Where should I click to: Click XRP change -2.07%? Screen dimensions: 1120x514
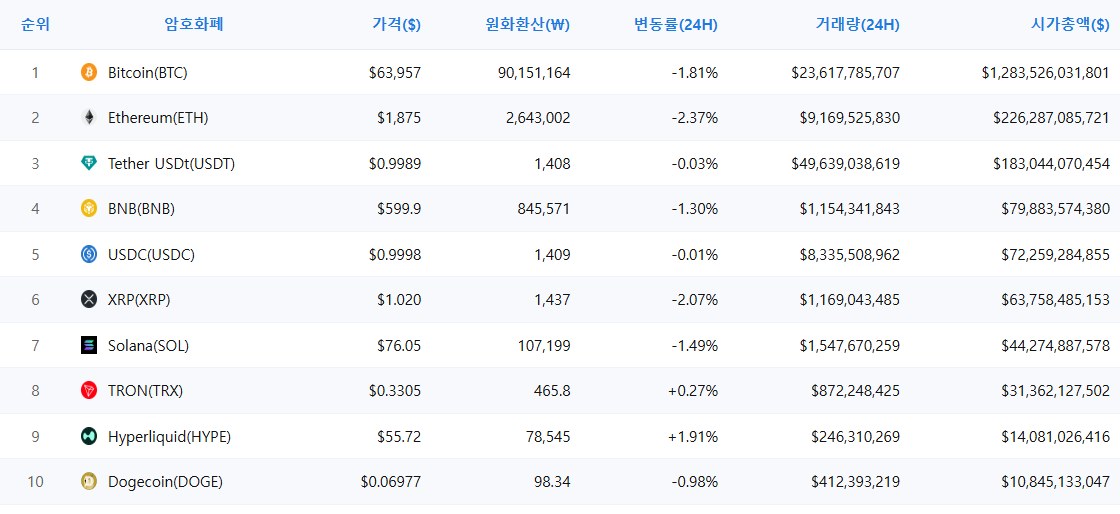click(x=695, y=300)
